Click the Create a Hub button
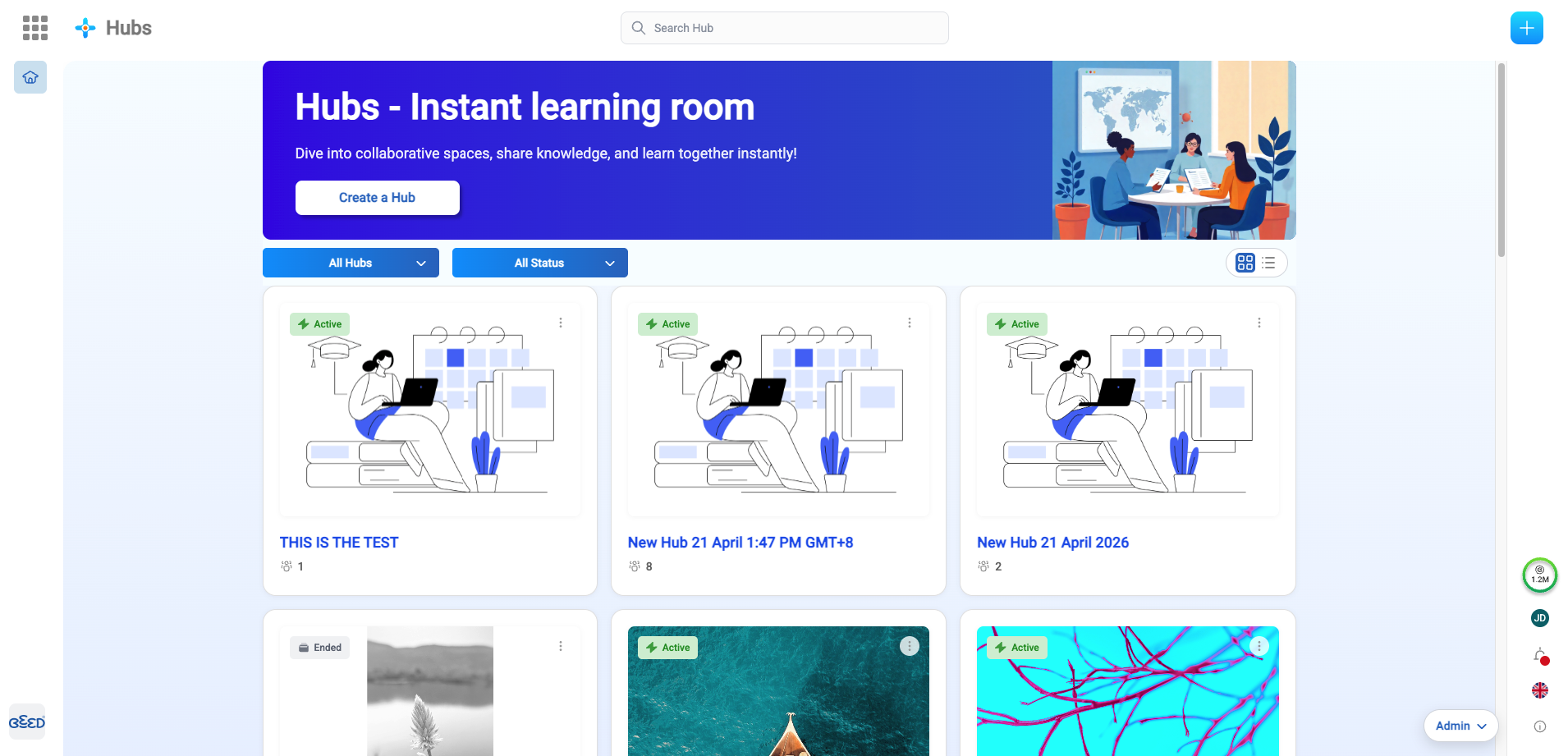The height and width of the screenshot is (756, 1568). point(377,198)
